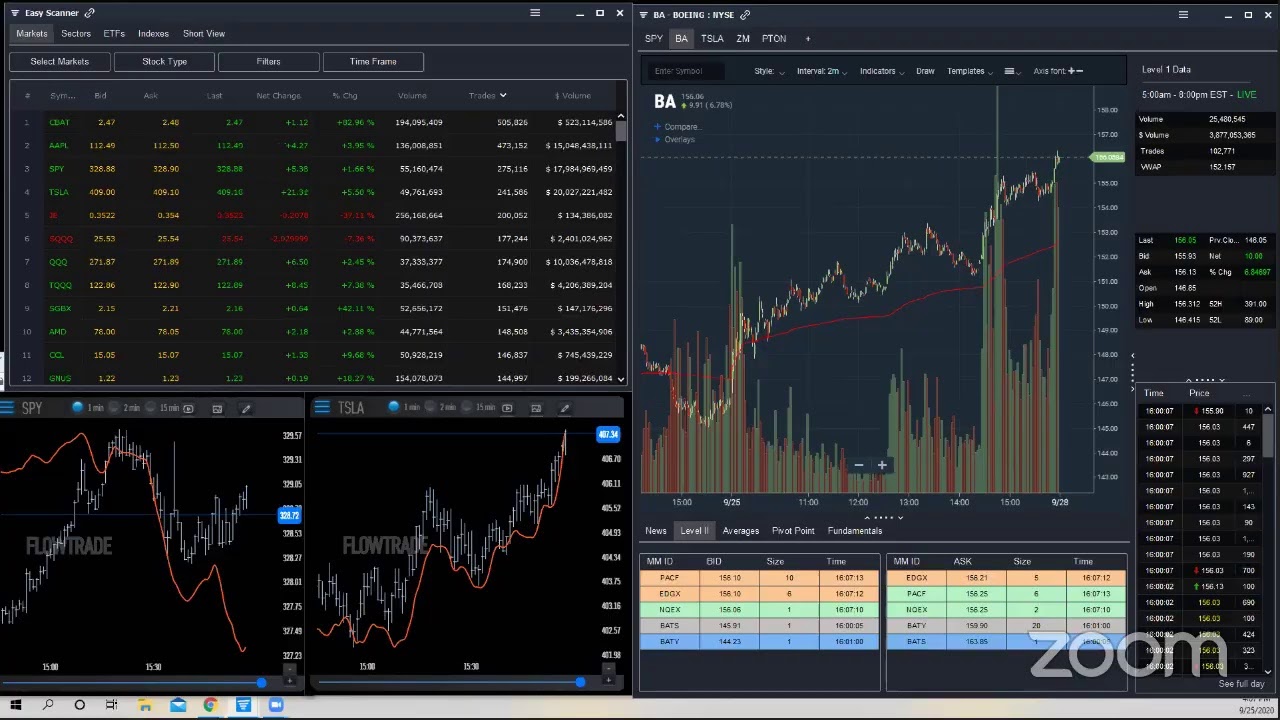Click the TSLA chart video icon
This screenshot has height=720, width=1280.
(507, 408)
